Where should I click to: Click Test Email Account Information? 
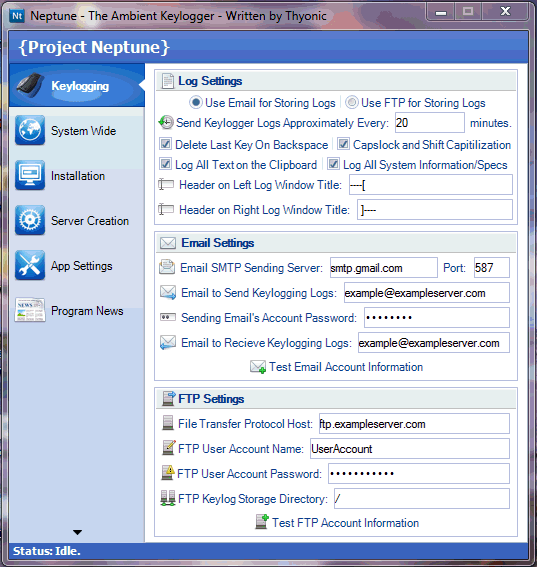tap(337, 367)
